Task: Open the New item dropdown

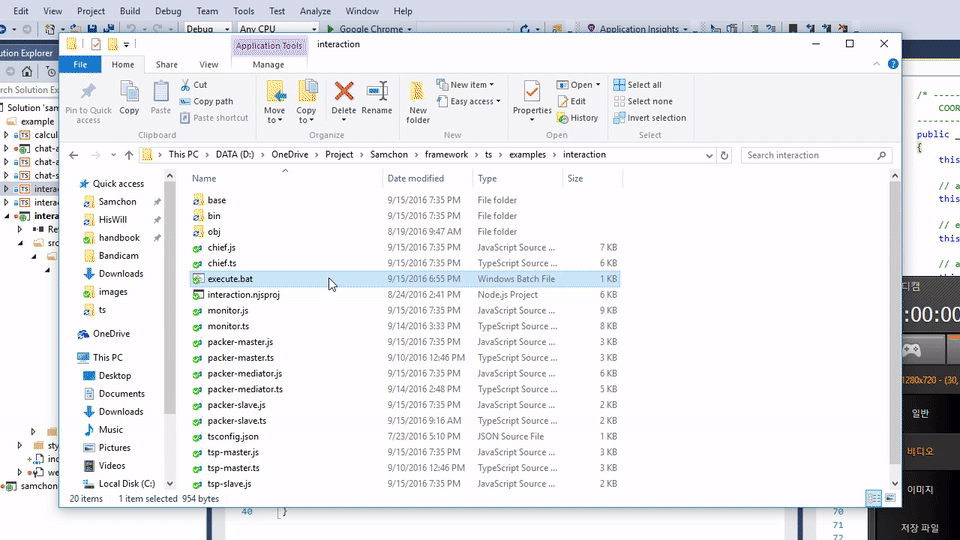Action: tap(471, 85)
